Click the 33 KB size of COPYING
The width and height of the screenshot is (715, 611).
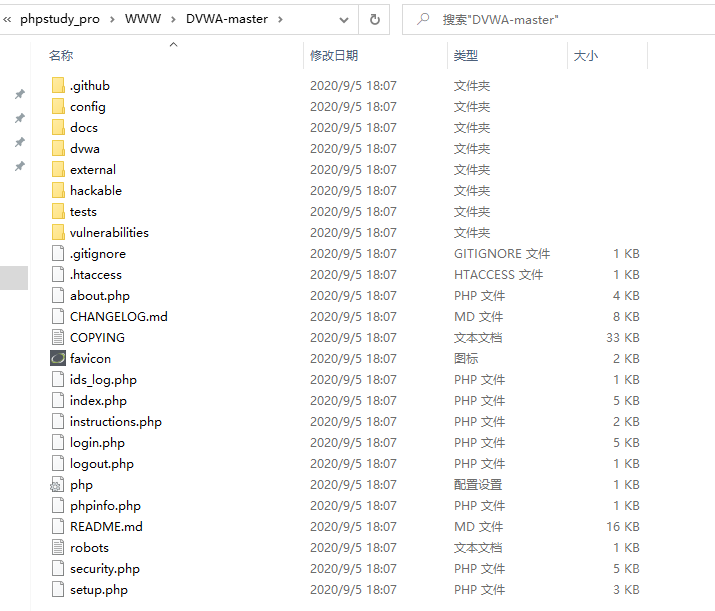(x=622, y=337)
